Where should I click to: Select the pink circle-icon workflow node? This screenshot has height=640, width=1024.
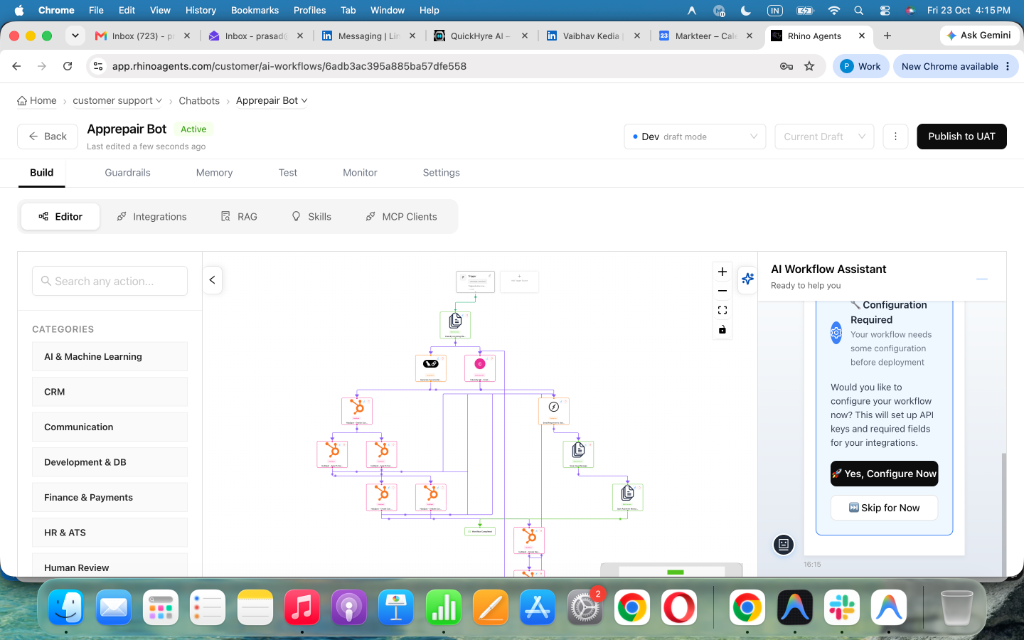pyautogui.click(x=479, y=368)
